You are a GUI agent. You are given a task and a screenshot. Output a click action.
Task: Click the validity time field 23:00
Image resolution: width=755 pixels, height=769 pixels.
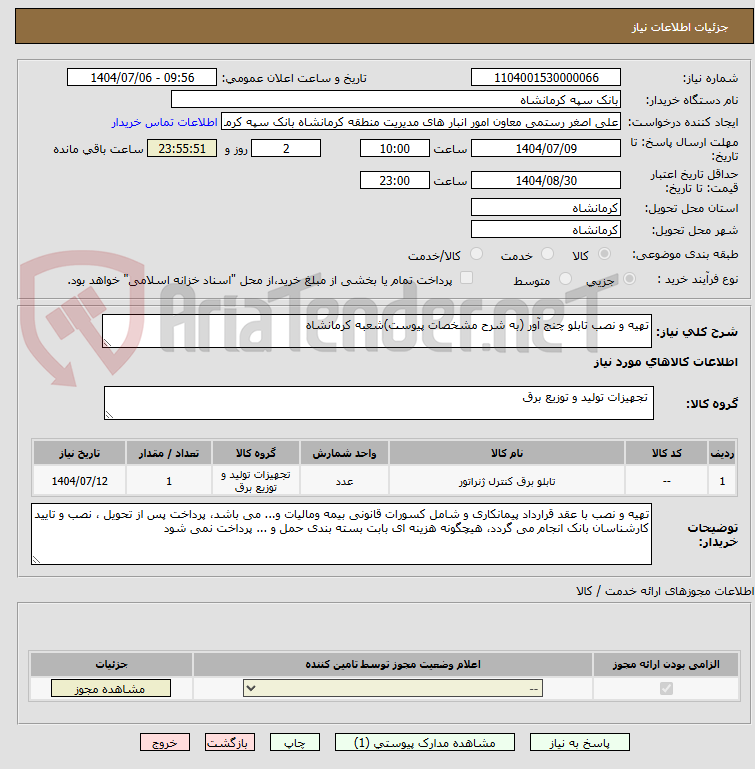pos(394,180)
